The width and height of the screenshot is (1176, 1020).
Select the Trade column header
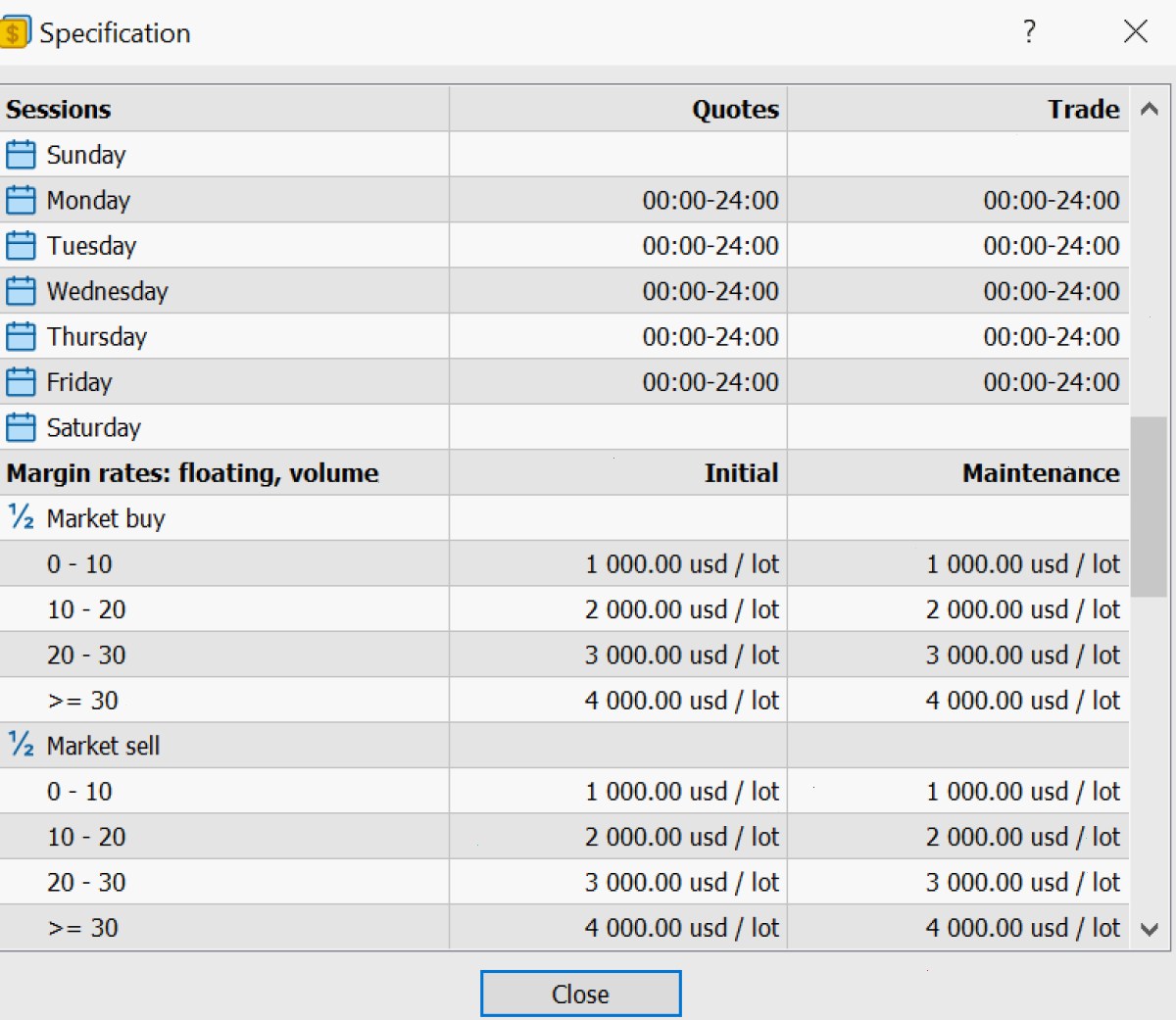958,109
